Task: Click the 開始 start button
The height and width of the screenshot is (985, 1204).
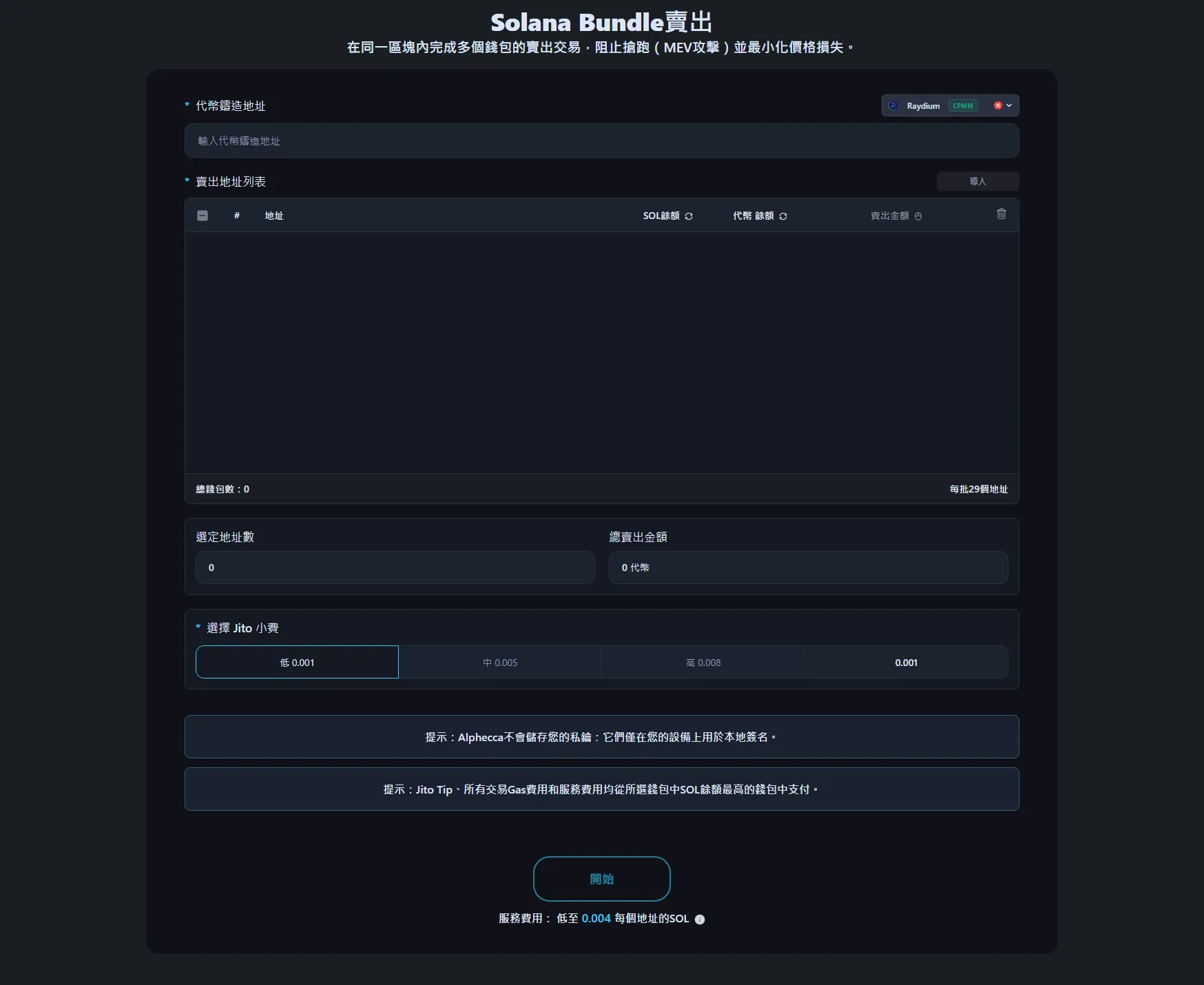Action: click(x=601, y=879)
